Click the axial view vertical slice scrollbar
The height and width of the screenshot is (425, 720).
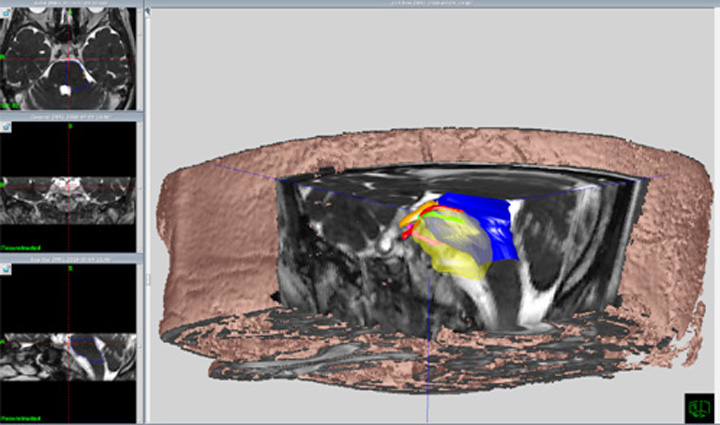point(140,58)
